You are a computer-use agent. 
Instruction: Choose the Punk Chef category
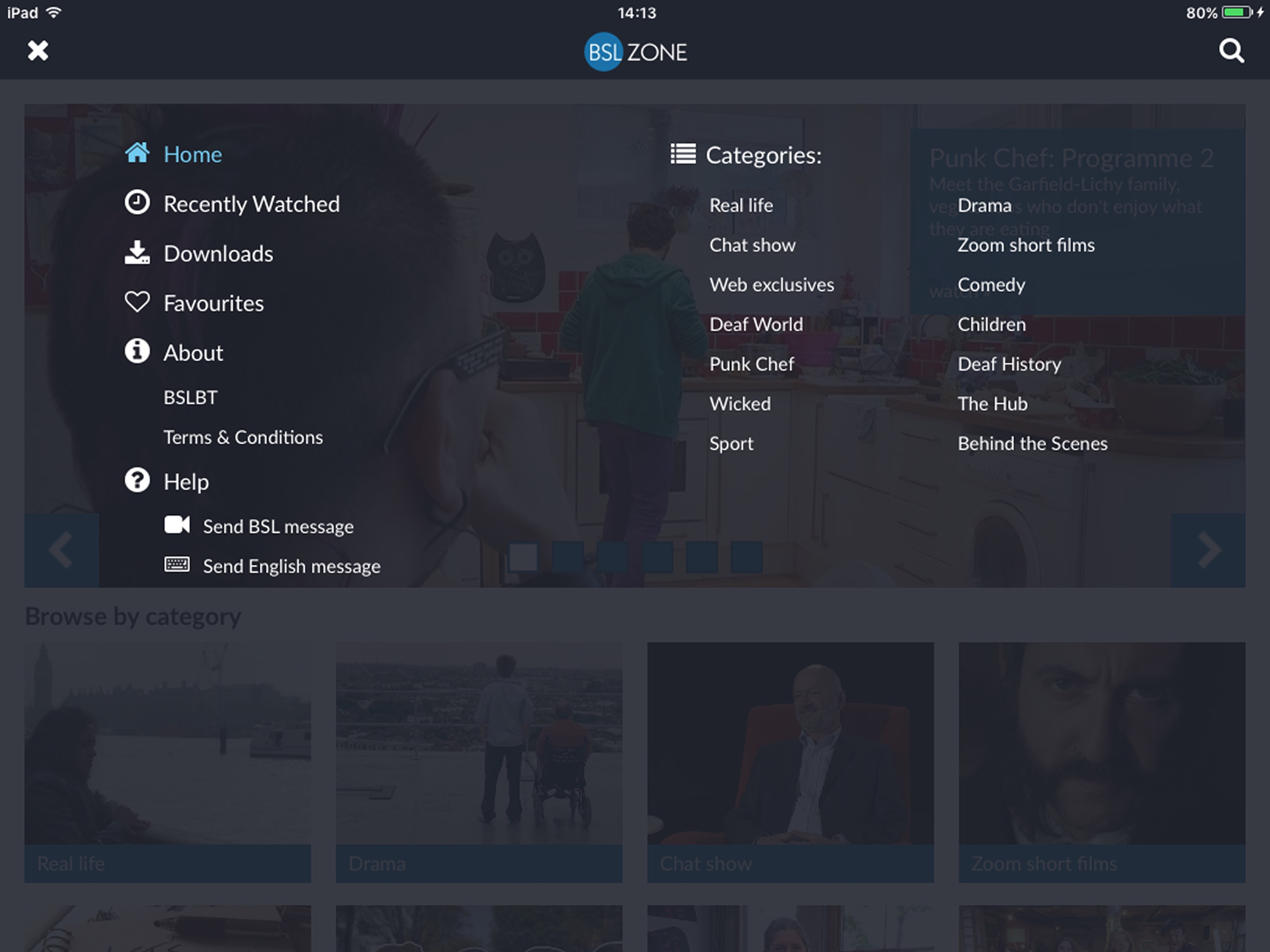pyautogui.click(x=752, y=364)
